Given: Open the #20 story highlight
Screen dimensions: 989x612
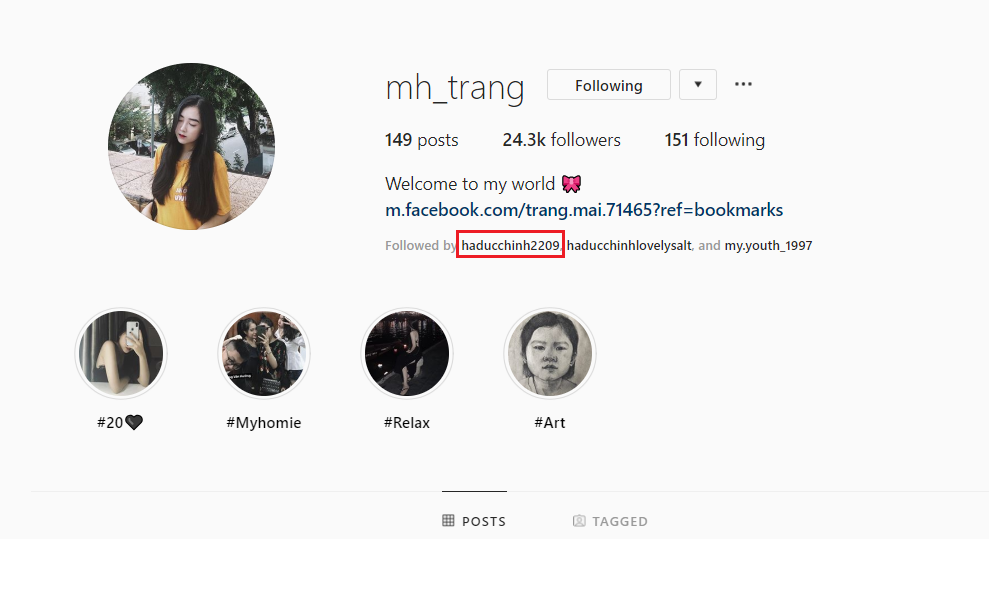Looking at the screenshot, I should (120, 353).
